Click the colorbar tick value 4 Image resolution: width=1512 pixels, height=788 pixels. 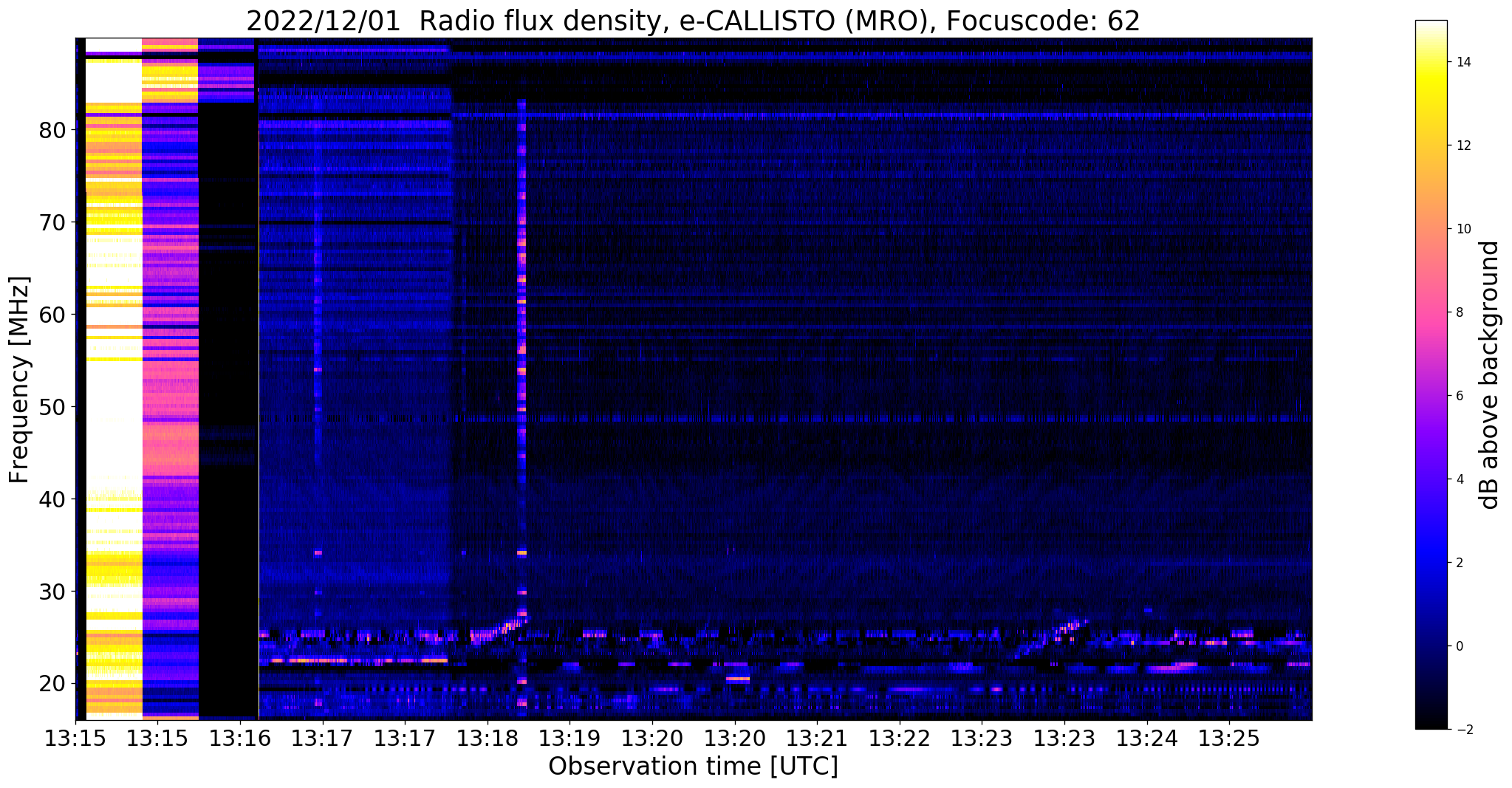[x=1460, y=479]
